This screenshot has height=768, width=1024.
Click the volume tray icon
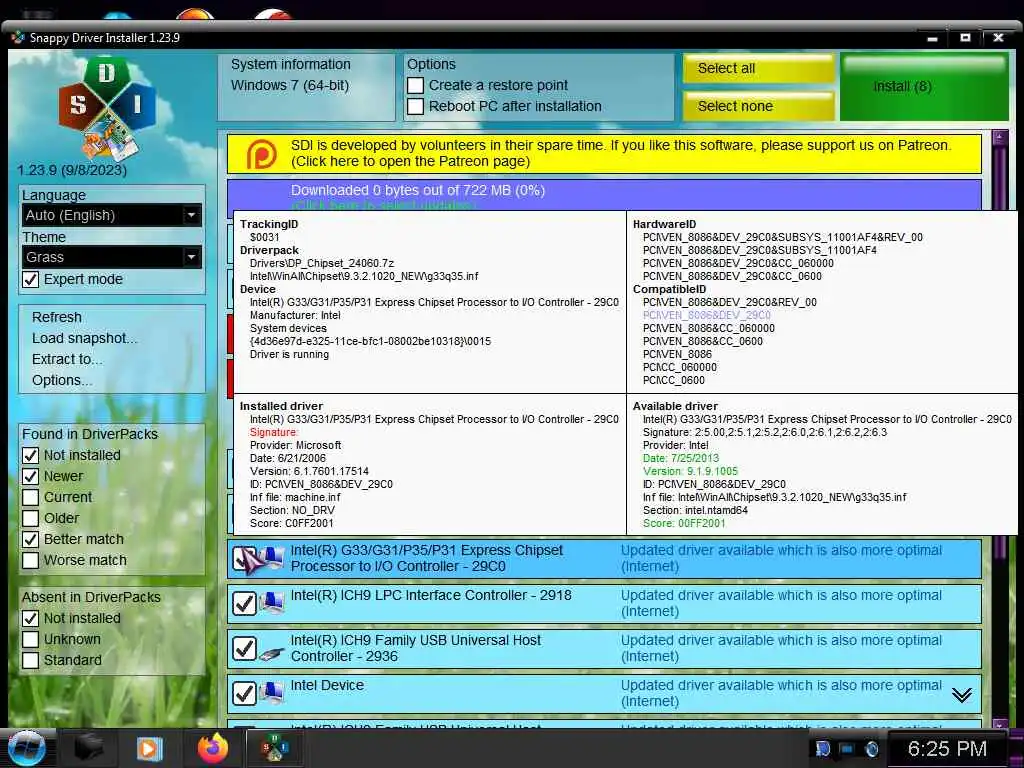pyautogui.click(x=871, y=749)
